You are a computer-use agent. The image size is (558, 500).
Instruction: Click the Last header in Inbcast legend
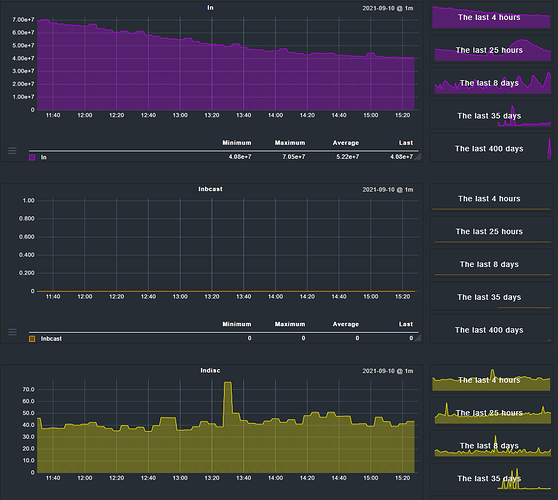pos(406,324)
